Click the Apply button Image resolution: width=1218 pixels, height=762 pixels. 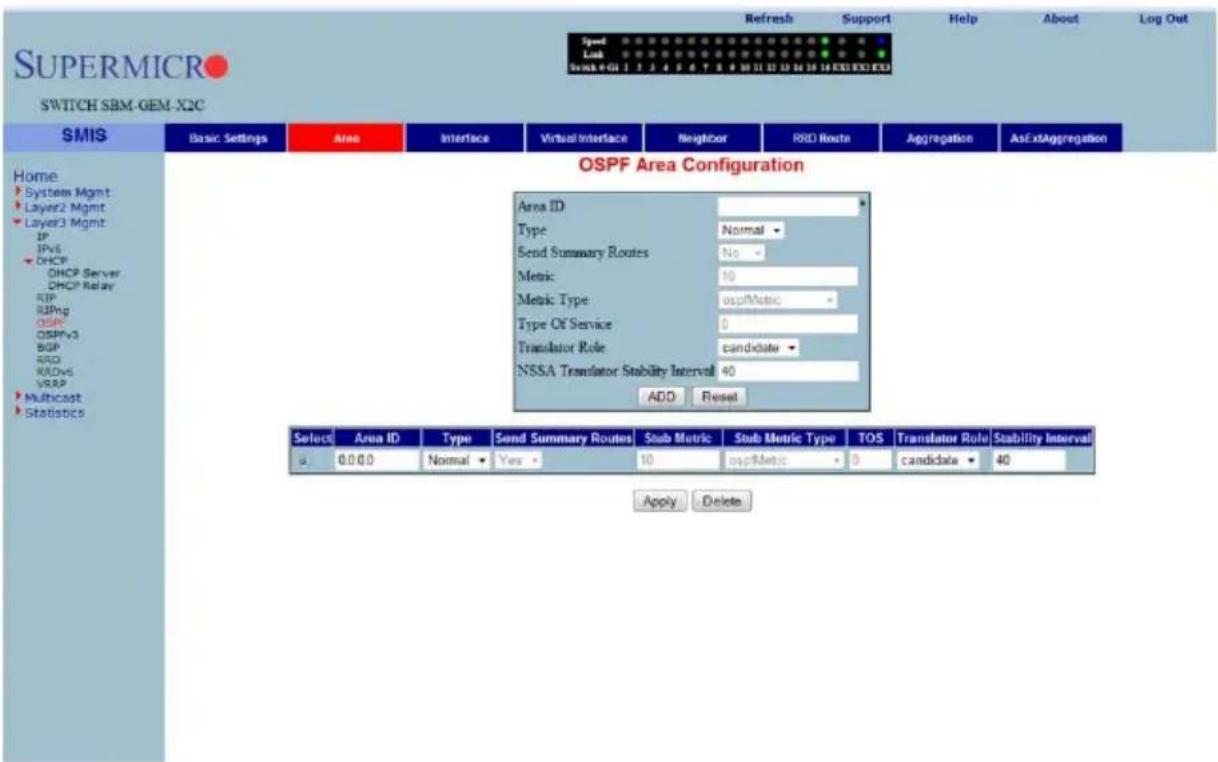(x=660, y=501)
